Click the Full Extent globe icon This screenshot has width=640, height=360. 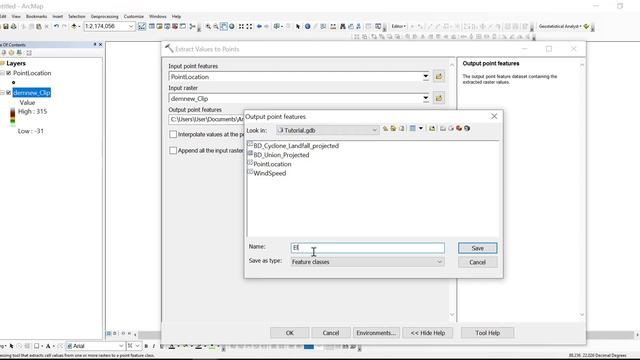tap(232, 27)
